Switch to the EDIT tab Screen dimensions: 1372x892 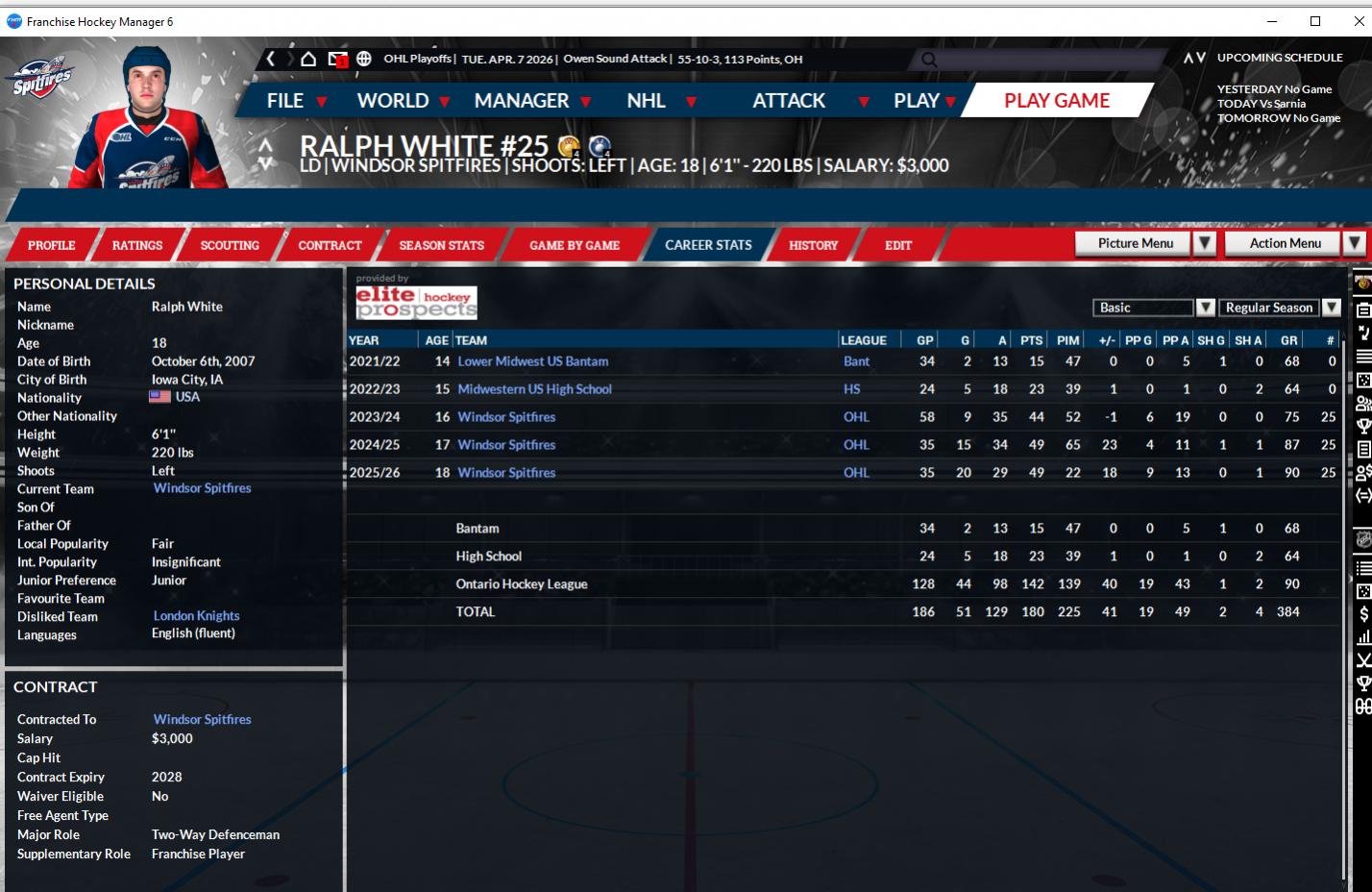point(898,245)
